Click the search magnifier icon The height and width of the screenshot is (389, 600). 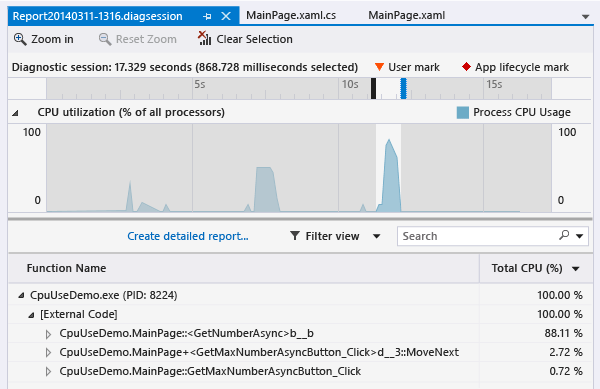point(564,235)
